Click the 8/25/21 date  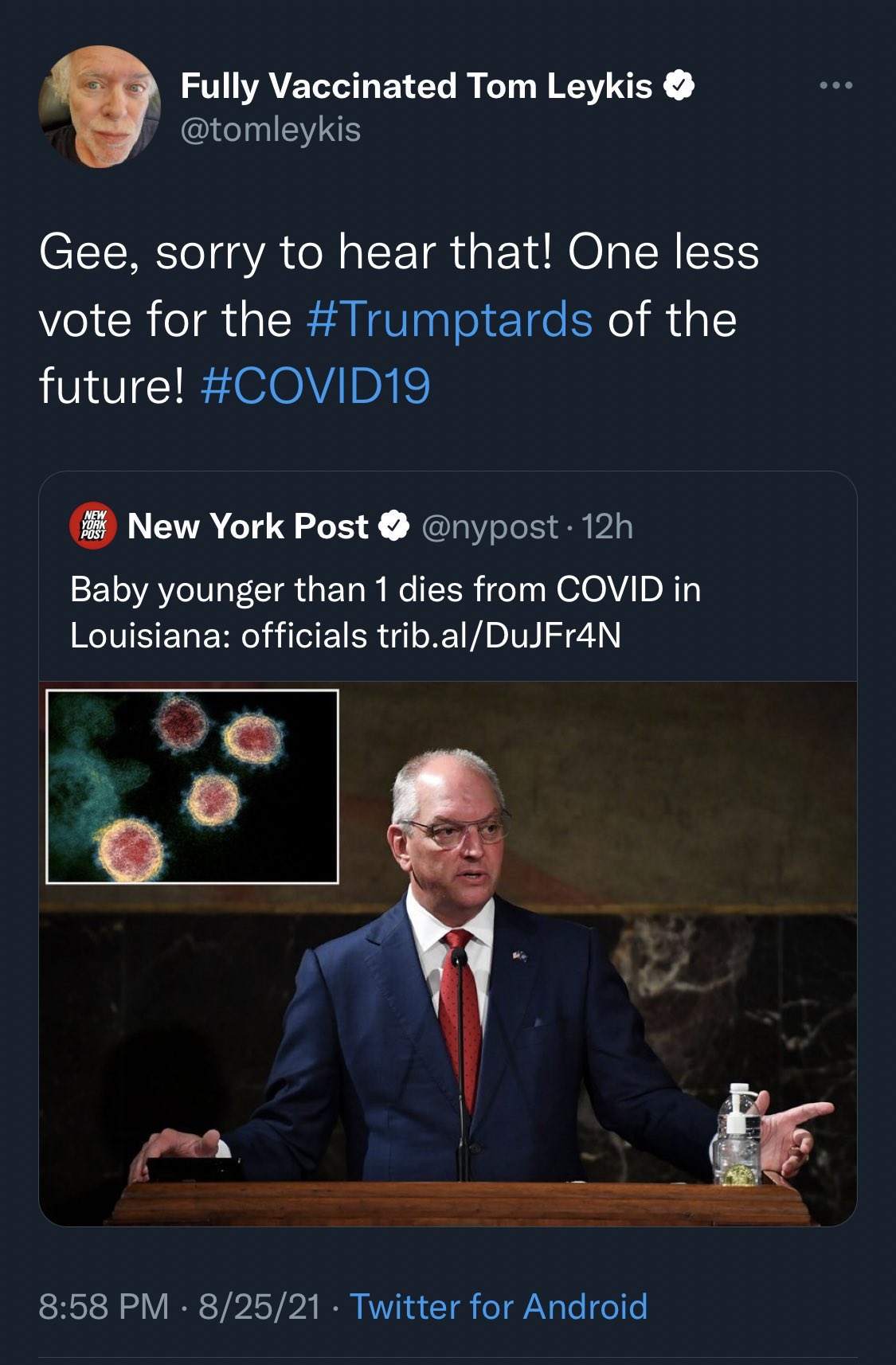259,1307
